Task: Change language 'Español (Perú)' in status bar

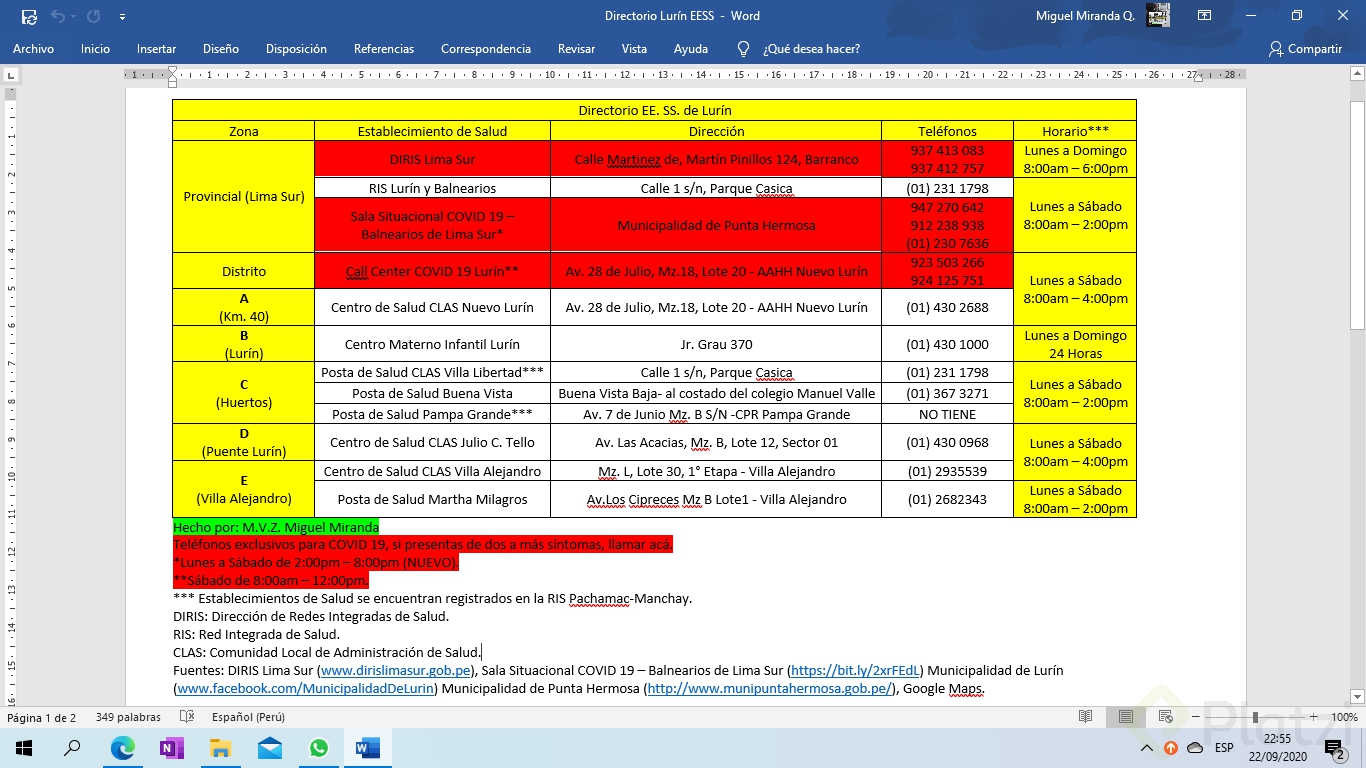Action: coord(248,717)
